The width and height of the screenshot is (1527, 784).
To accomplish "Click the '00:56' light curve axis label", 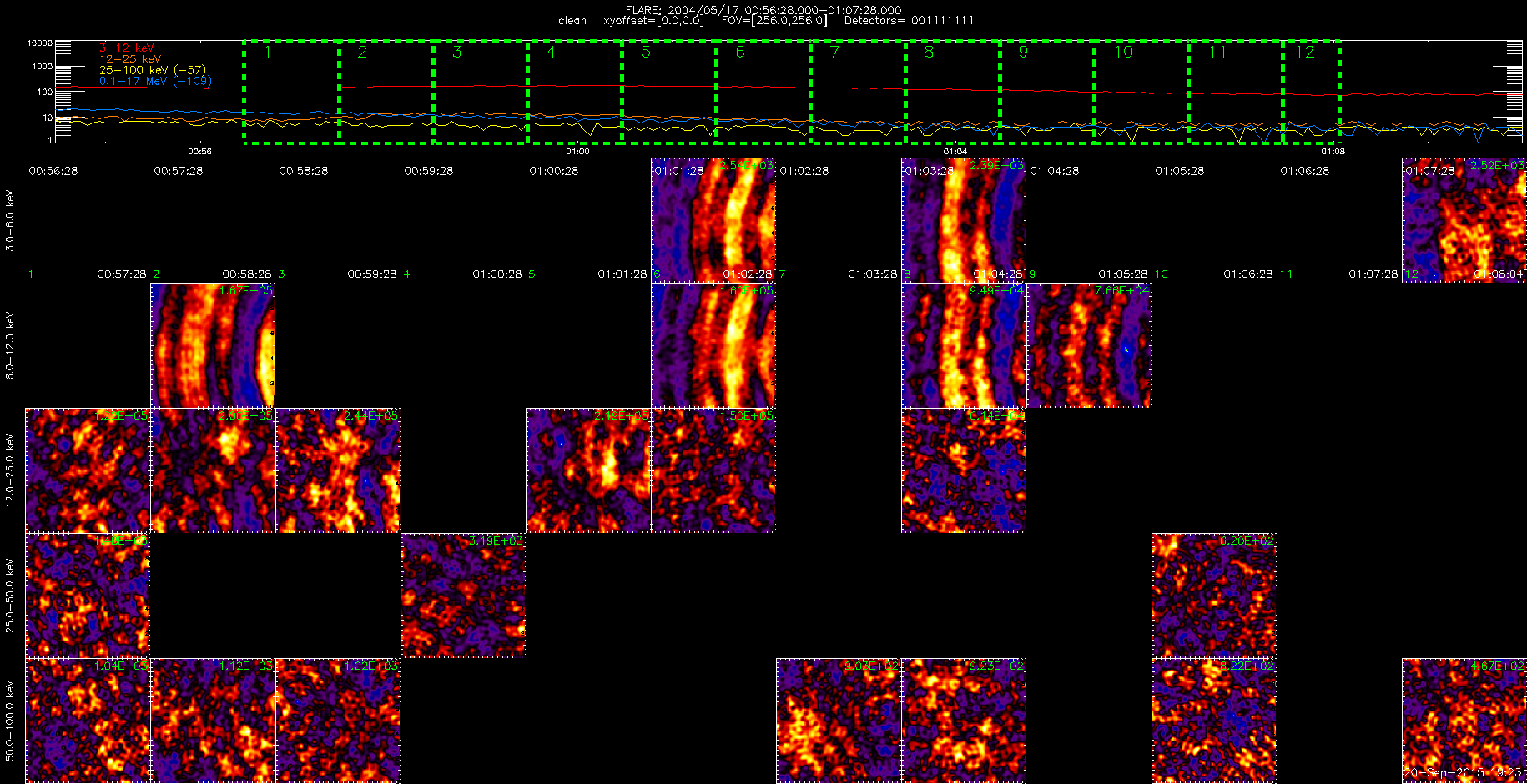I will pos(199,152).
